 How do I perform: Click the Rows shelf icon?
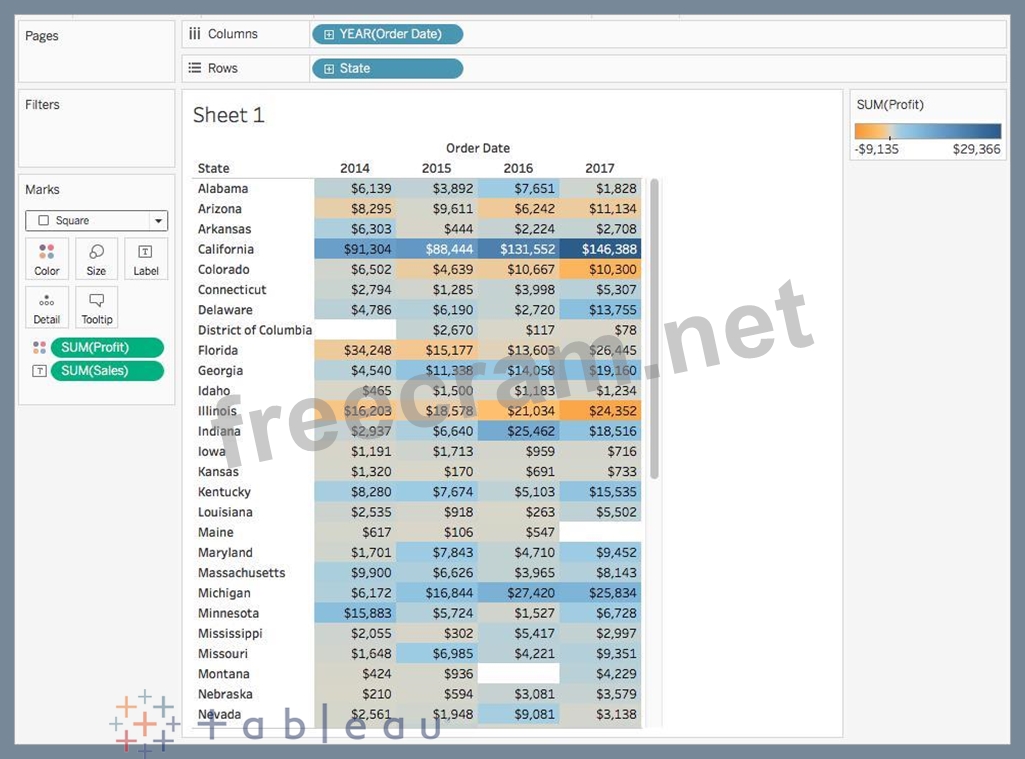tap(195, 68)
